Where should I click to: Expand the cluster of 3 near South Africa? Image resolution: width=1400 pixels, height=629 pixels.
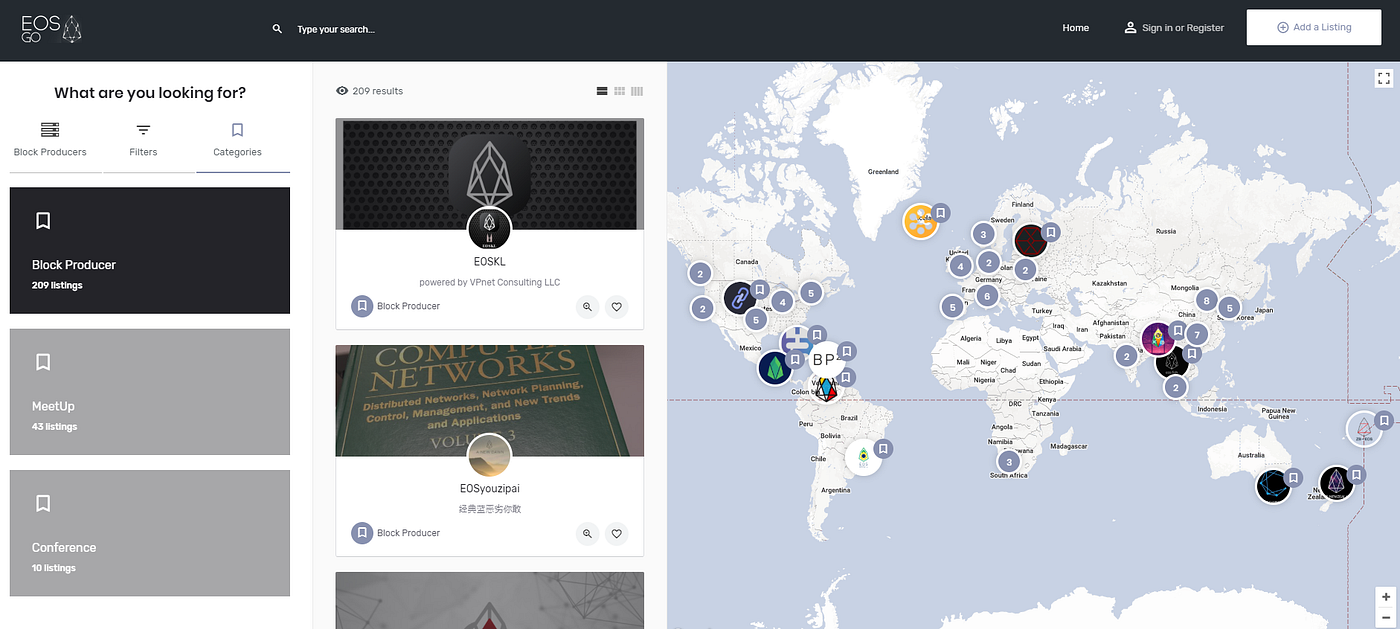click(1009, 461)
